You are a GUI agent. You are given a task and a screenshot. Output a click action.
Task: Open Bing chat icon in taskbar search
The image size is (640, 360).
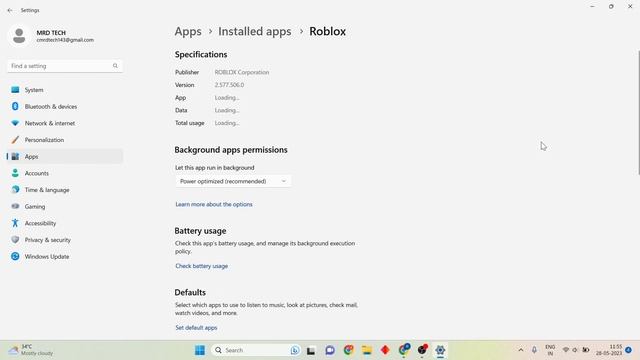pyautogui.click(x=295, y=350)
